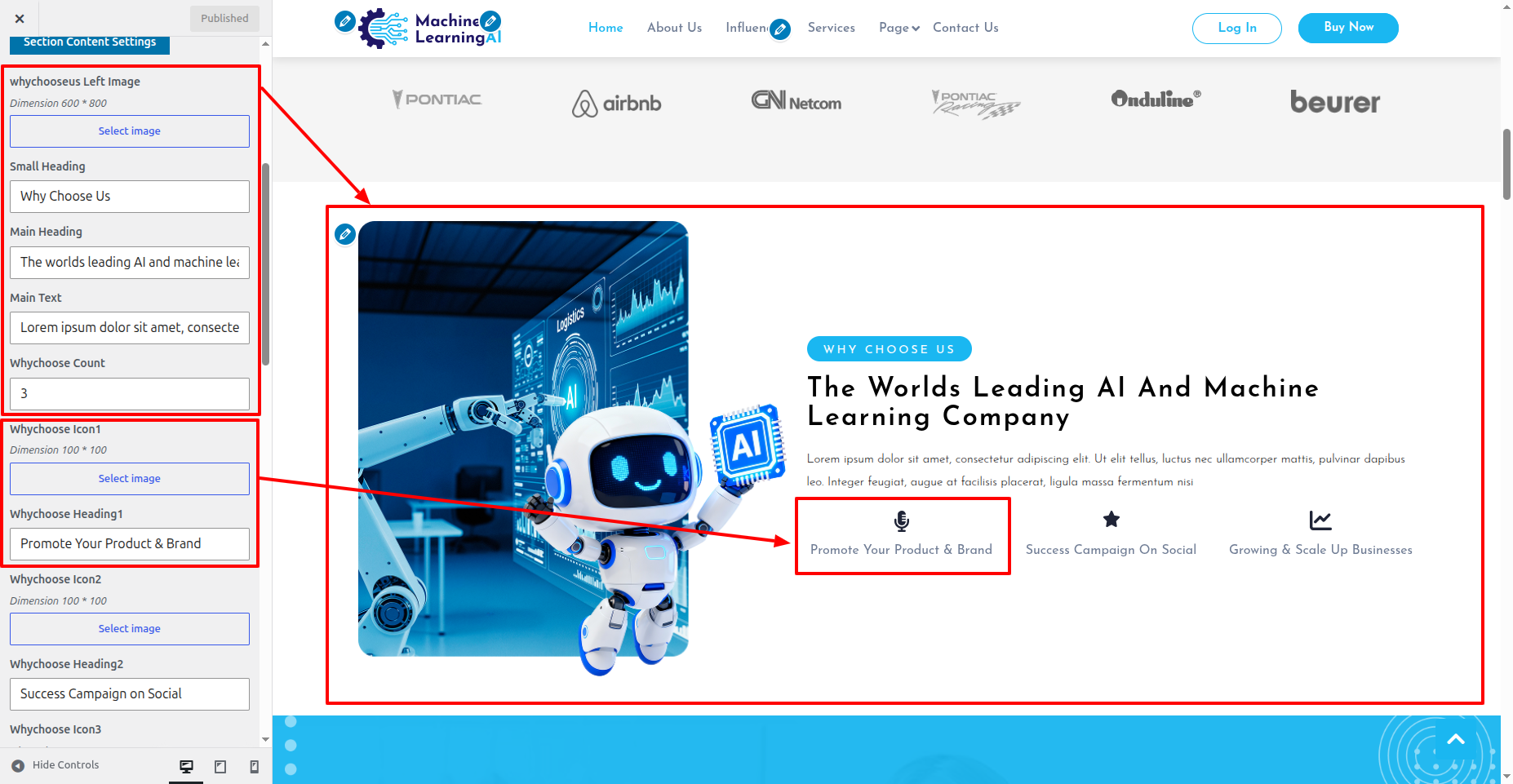Click the Buy Now button
The height and width of the screenshot is (784, 1513).
(x=1348, y=28)
